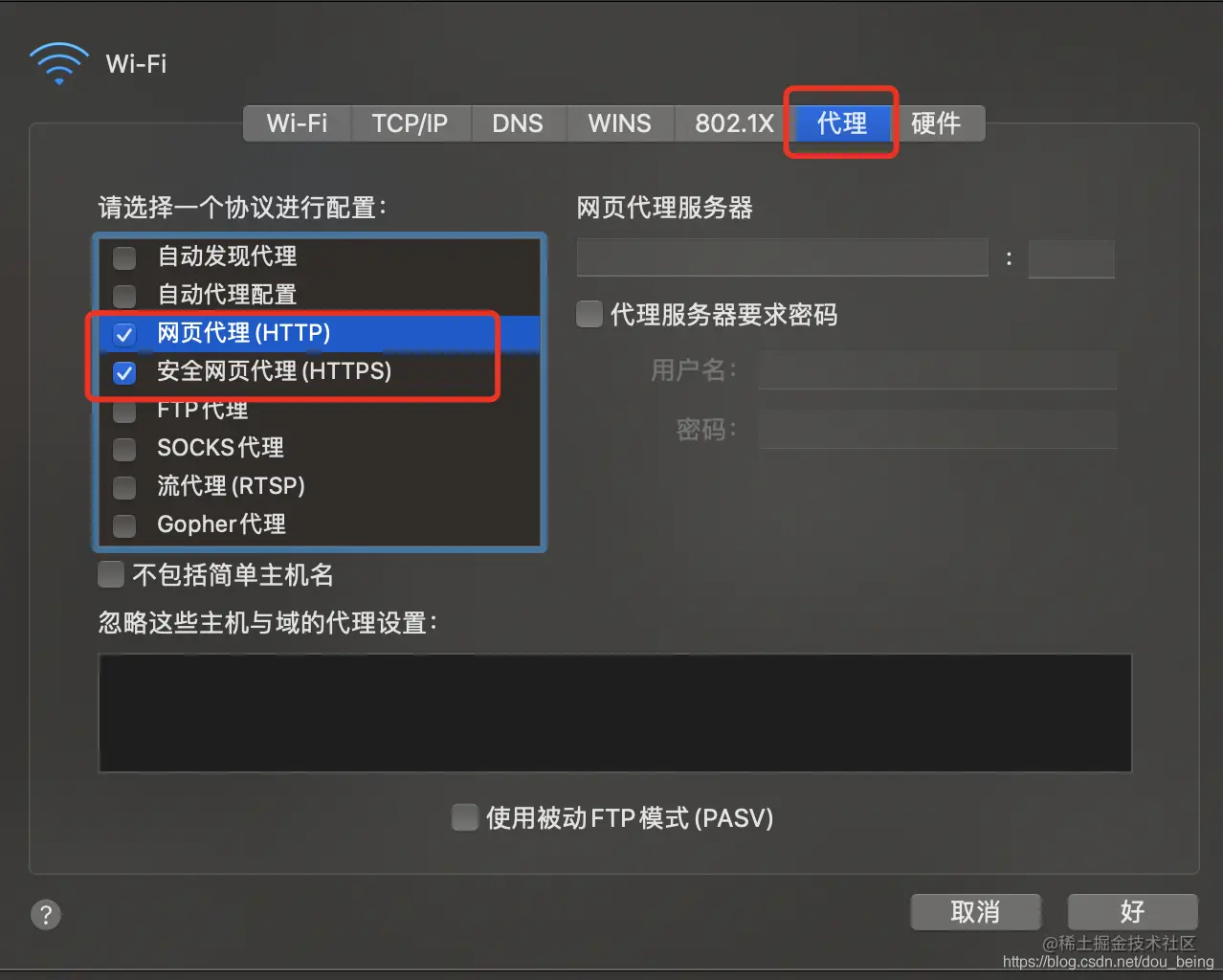Click the 取消 button
This screenshot has height=980, width=1223.
[975, 912]
